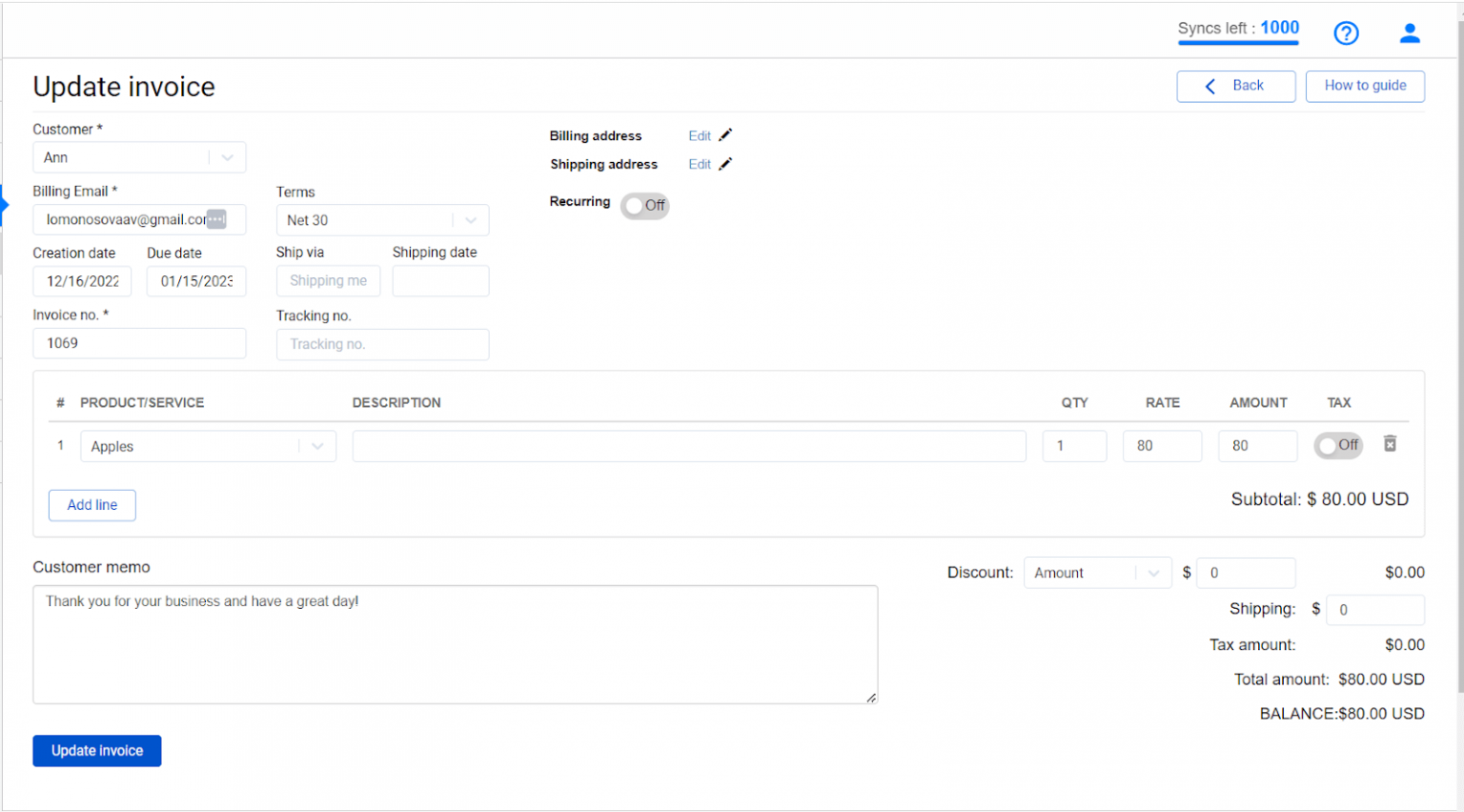The width and height of the screenshot is (1464, 812).
Task: Open the help question mark icon
Action: pyautogui.click(x=1346, y=32)
